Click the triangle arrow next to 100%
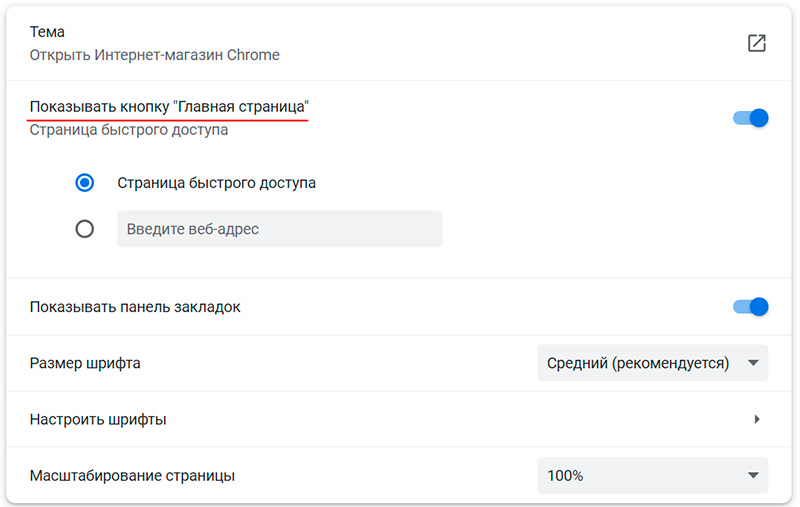 pos(753,476)
